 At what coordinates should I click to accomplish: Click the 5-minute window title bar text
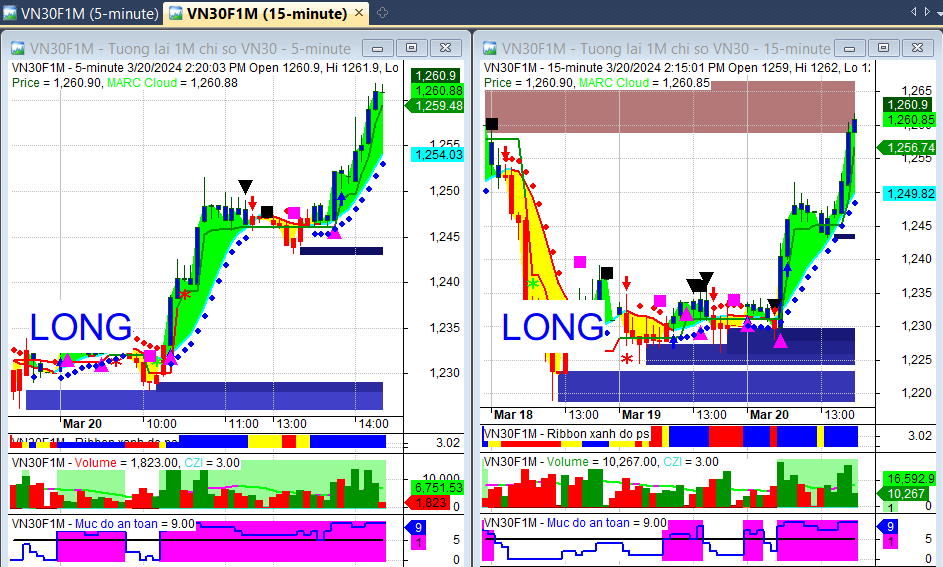pos(190,49)
